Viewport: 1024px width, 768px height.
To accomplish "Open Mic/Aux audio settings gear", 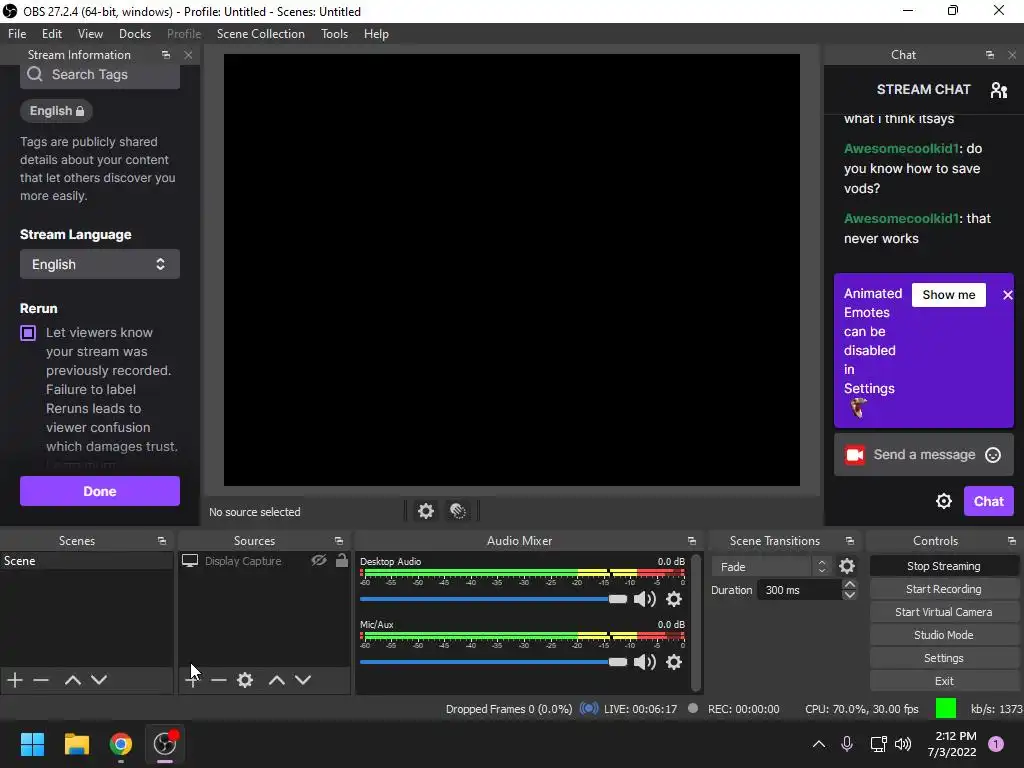I will [x=674, y=662].
